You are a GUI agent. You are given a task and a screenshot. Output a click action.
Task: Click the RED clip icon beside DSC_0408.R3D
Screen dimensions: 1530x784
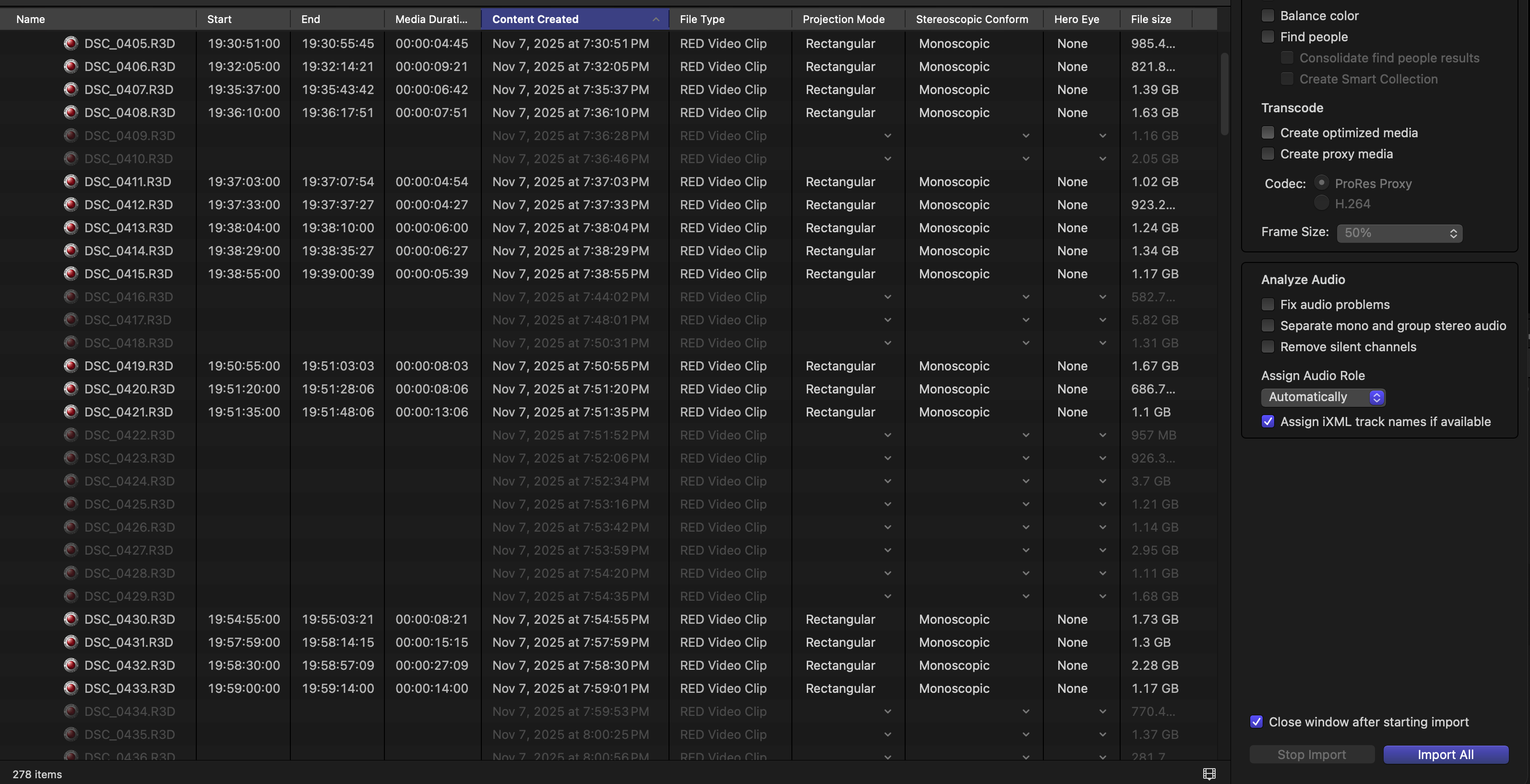71,112
